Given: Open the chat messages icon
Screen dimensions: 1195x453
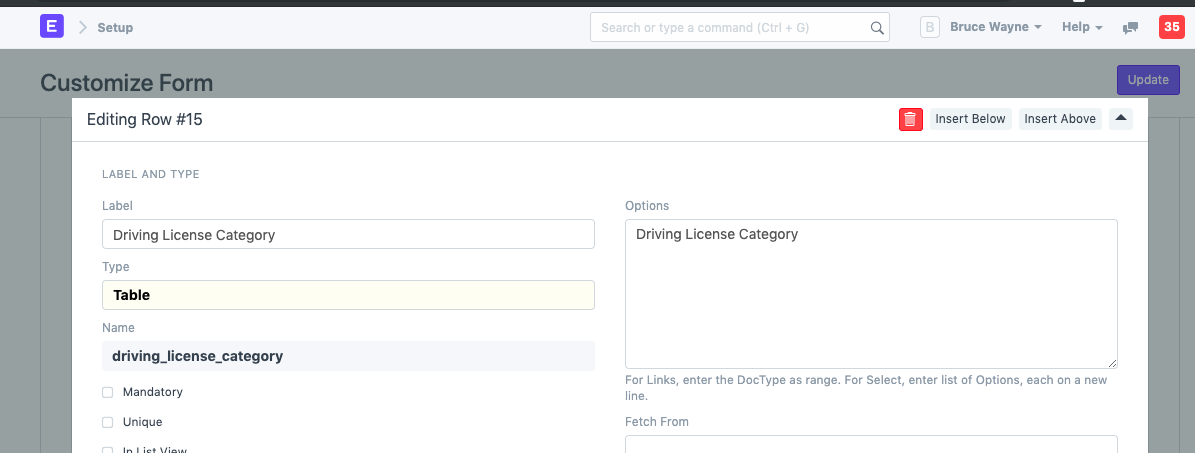Looking at the screenshot, I should [x=1131, y=28].
